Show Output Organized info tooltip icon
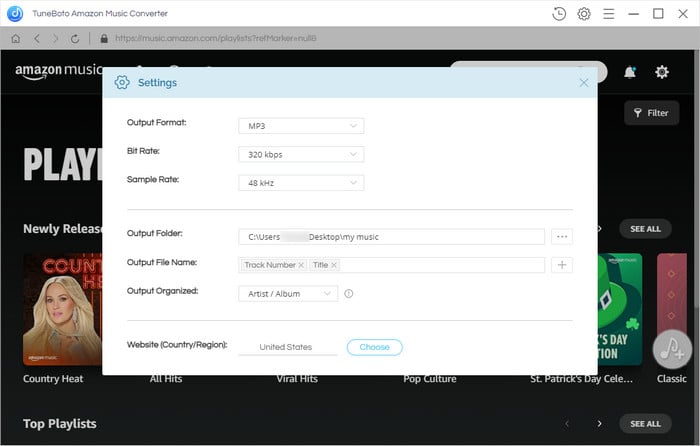Image resolution: width=700 pixels, height=446 pixels. (x=349, y=294)
